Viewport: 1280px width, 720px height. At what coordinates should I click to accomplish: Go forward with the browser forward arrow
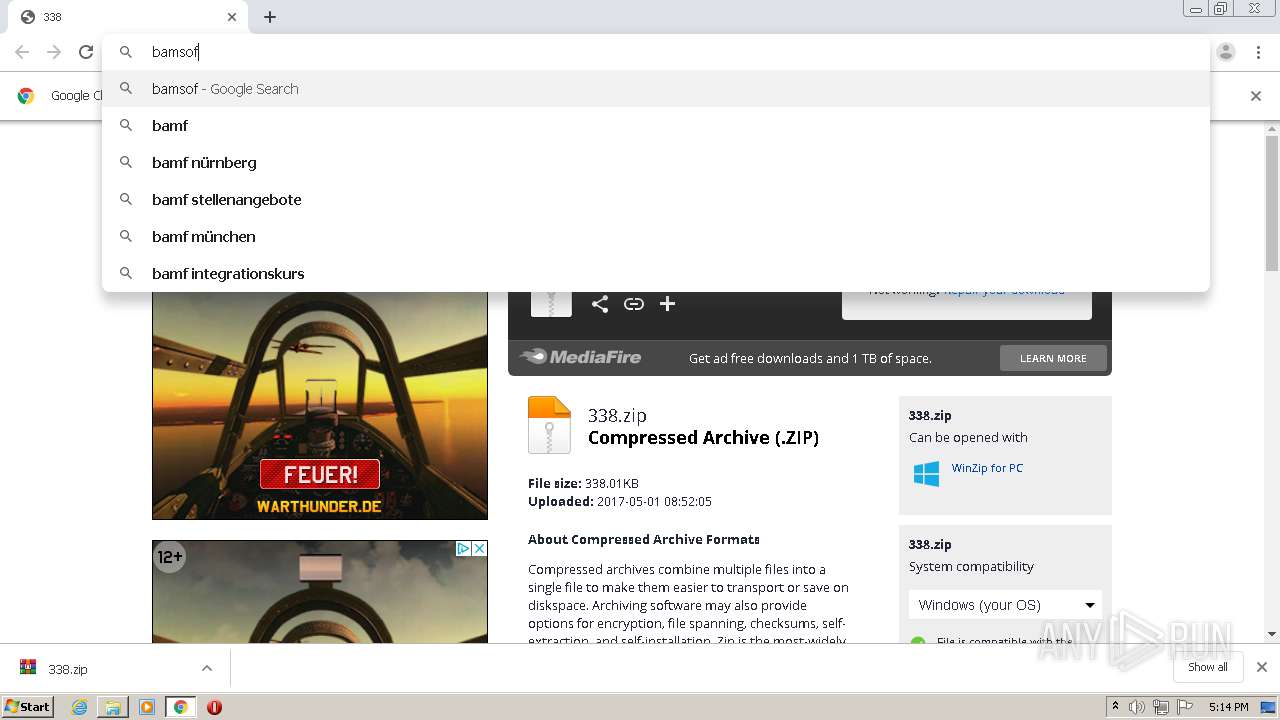point(54,52)
